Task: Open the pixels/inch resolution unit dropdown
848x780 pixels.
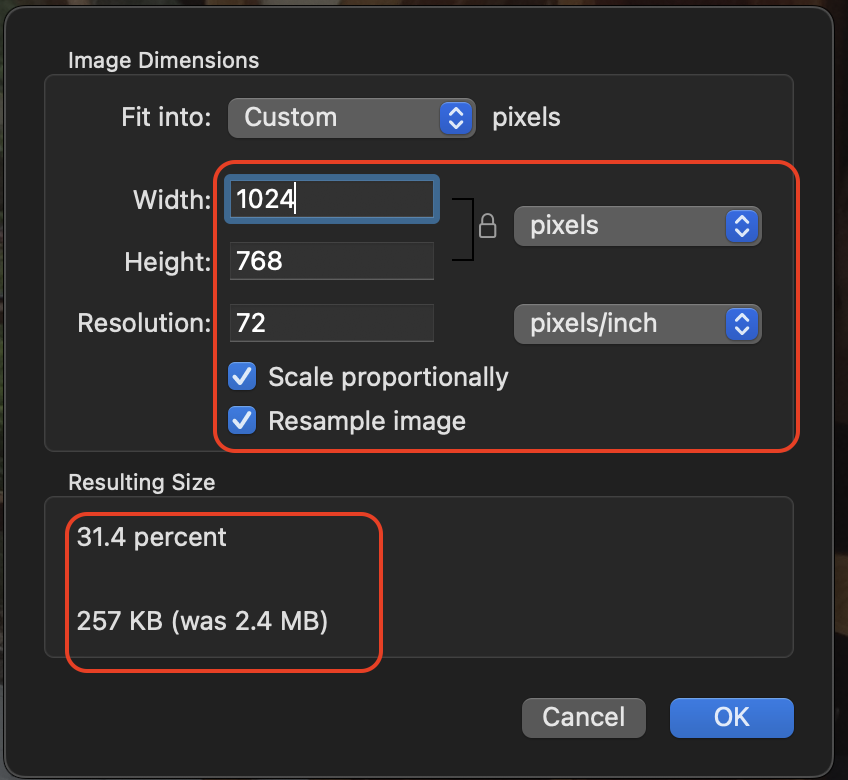Action: tap(638, 324)
